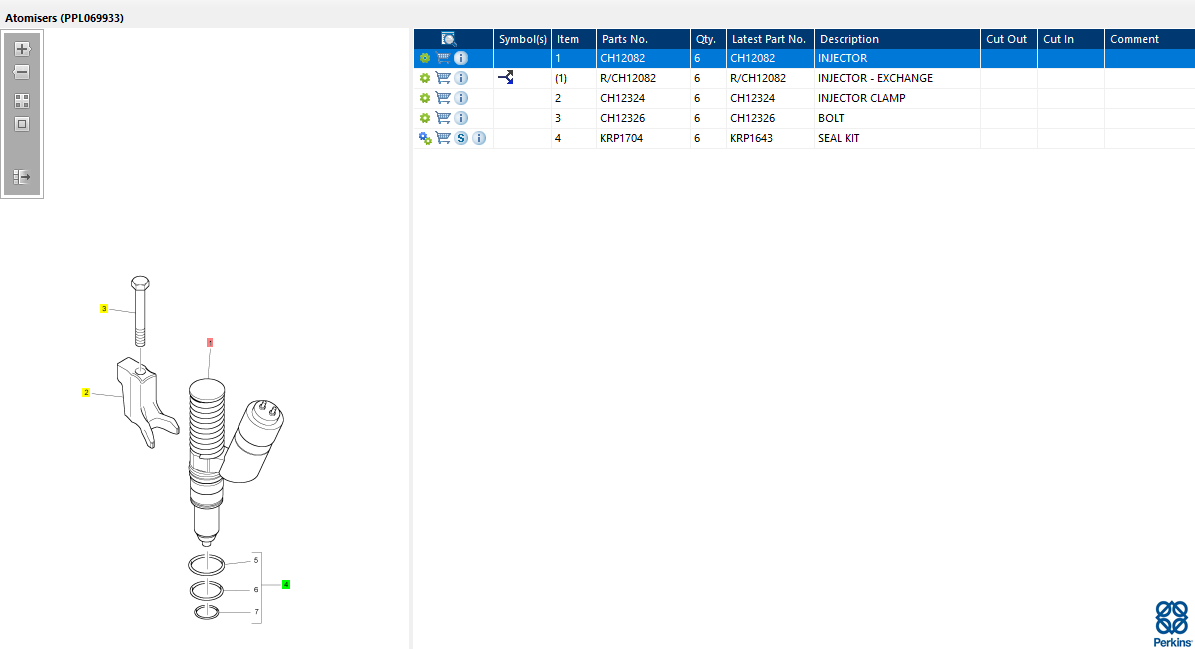Click the four-squares grid view icon
This screenshot has height=649, width=1195.
click(22, 101)
